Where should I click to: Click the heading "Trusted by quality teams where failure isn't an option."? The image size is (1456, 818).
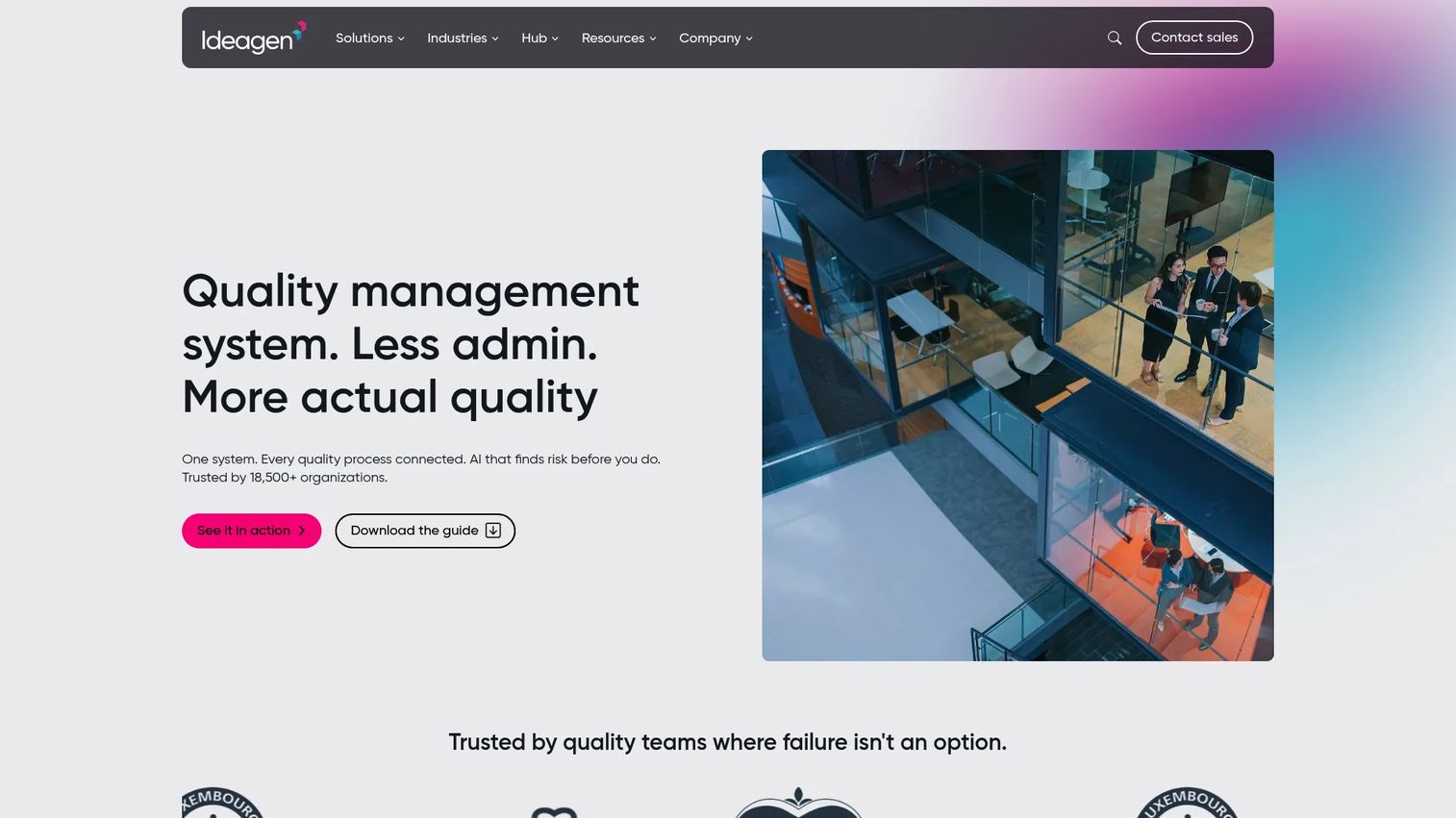728,742
